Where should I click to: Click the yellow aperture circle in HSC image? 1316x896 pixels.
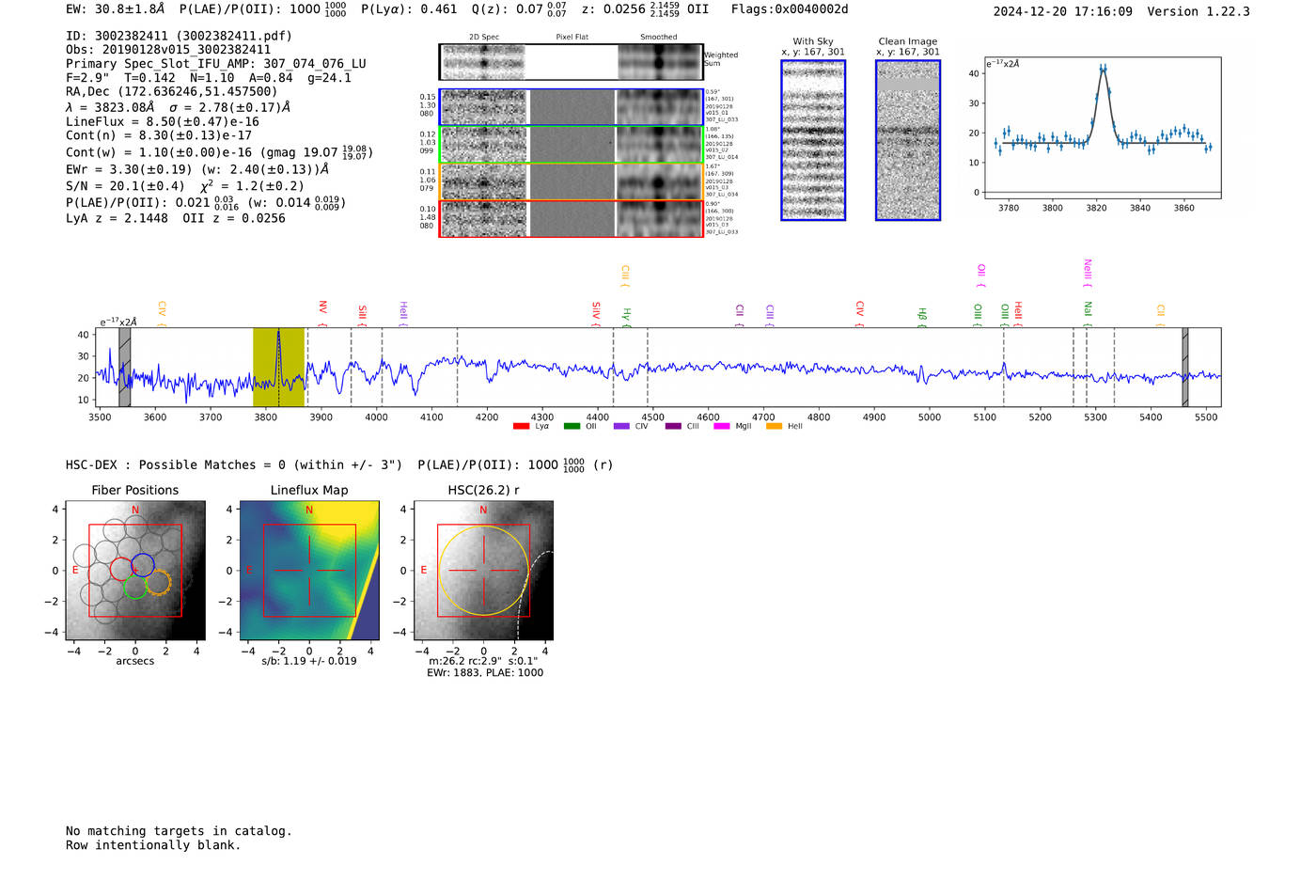[483, 571]
